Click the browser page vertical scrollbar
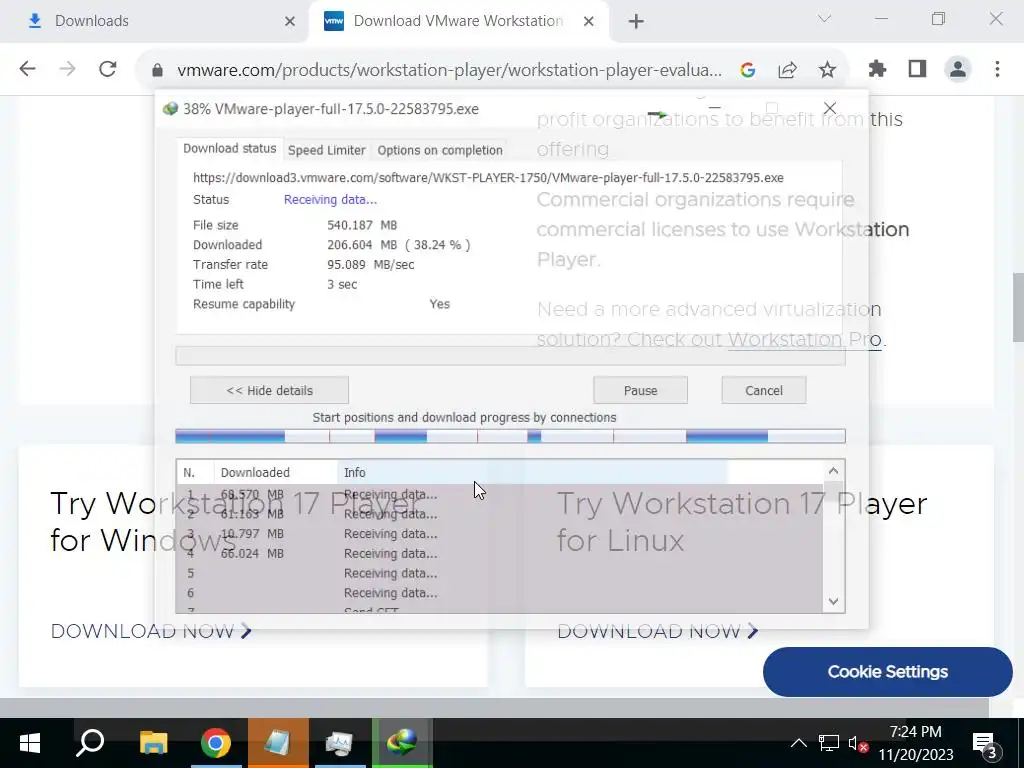 (1017, 307)
